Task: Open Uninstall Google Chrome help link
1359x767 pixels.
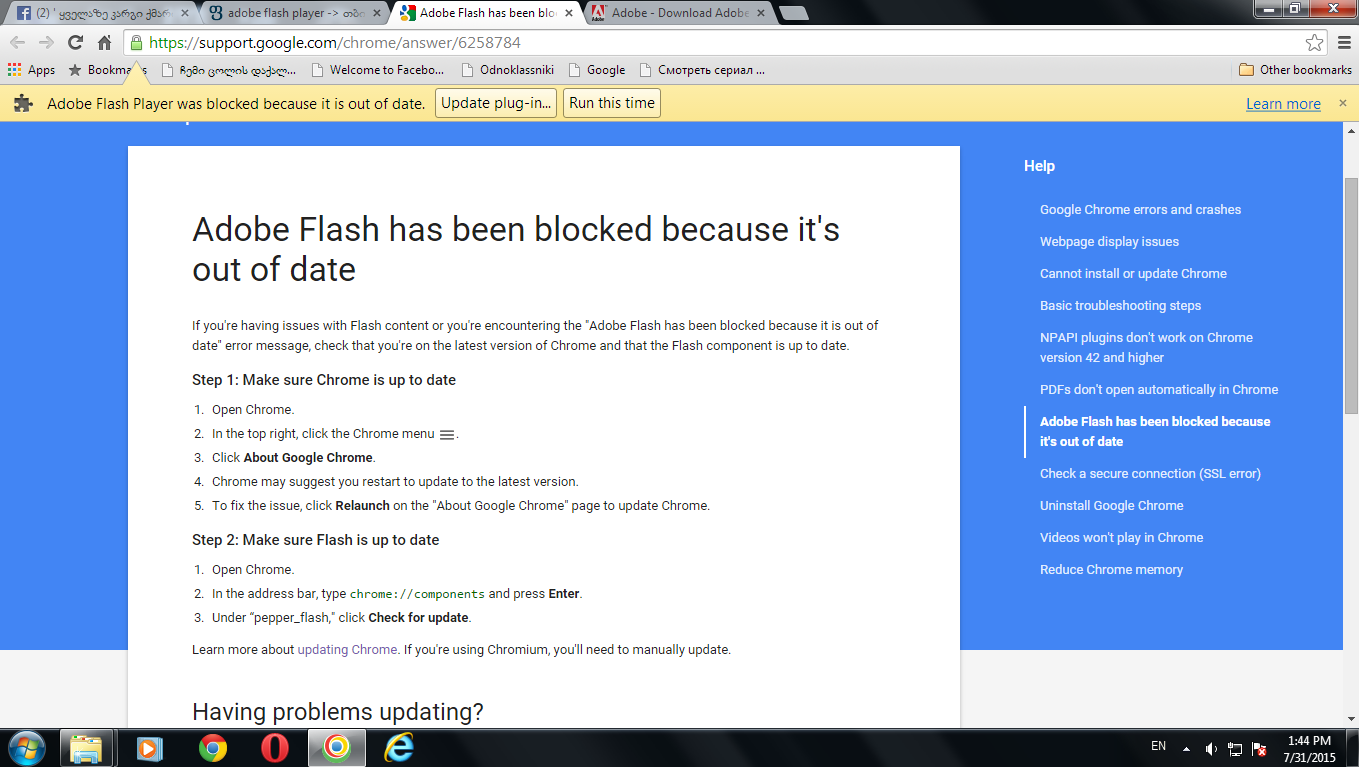Action: [1111, 506]
